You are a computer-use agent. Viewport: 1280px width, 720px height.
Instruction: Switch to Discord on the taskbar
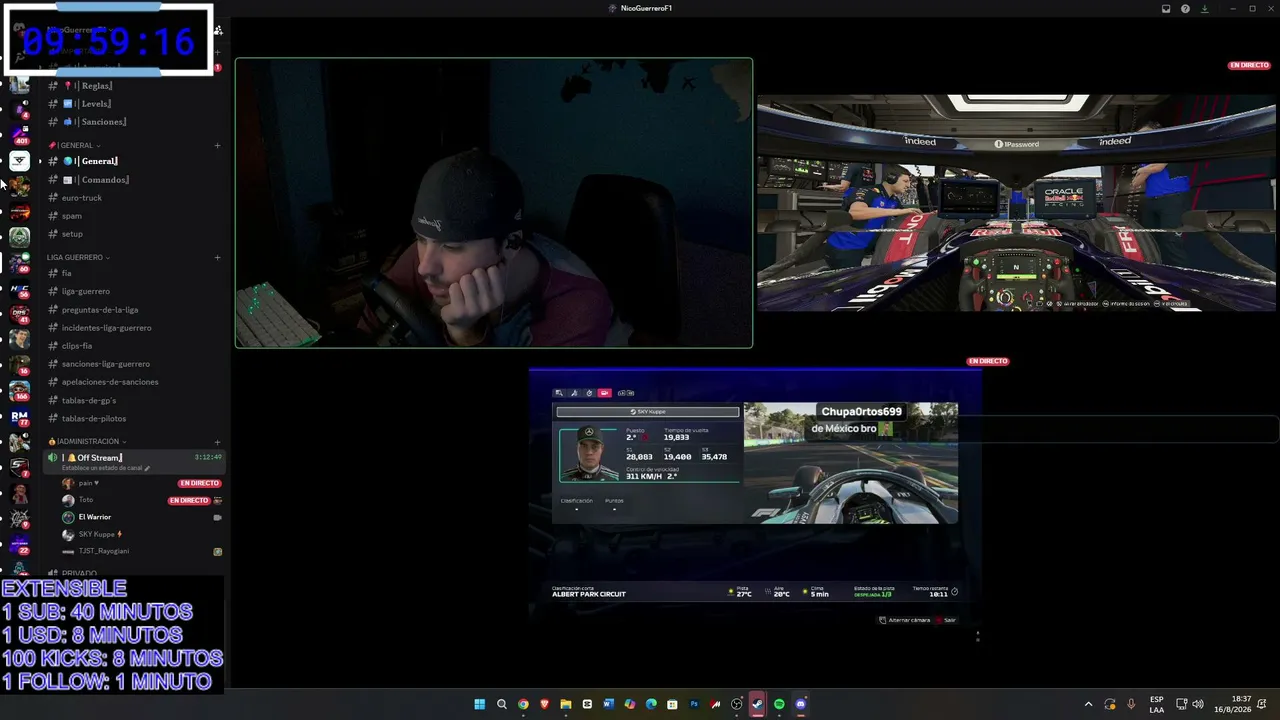click(x=801, y=704)
